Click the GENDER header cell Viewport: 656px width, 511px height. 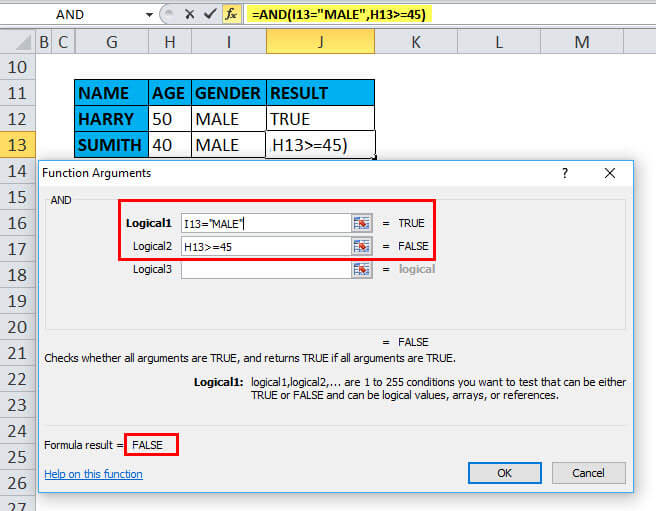[x=229, y=93]
